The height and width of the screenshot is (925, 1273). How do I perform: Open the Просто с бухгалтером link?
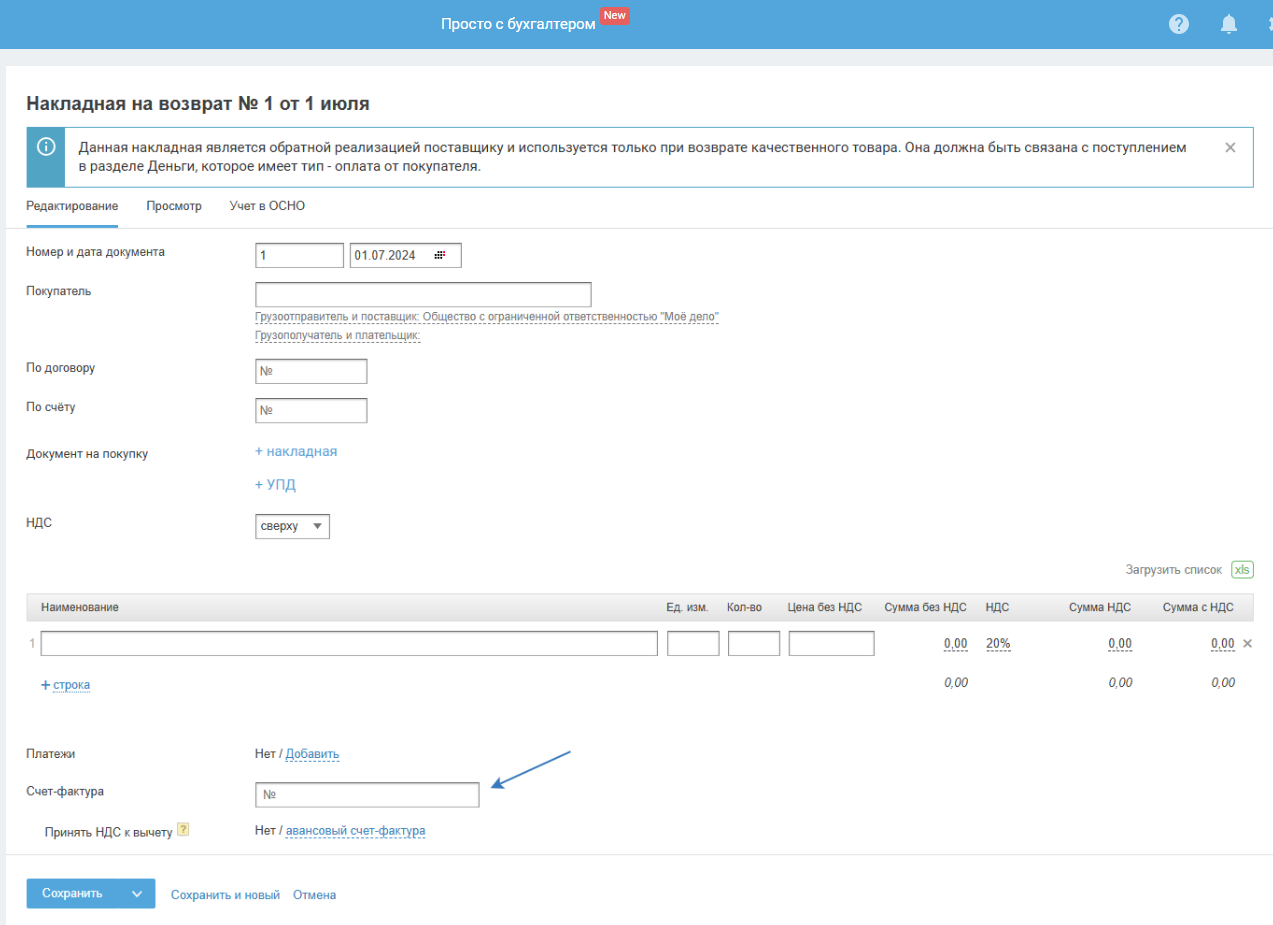coord(518,23)
